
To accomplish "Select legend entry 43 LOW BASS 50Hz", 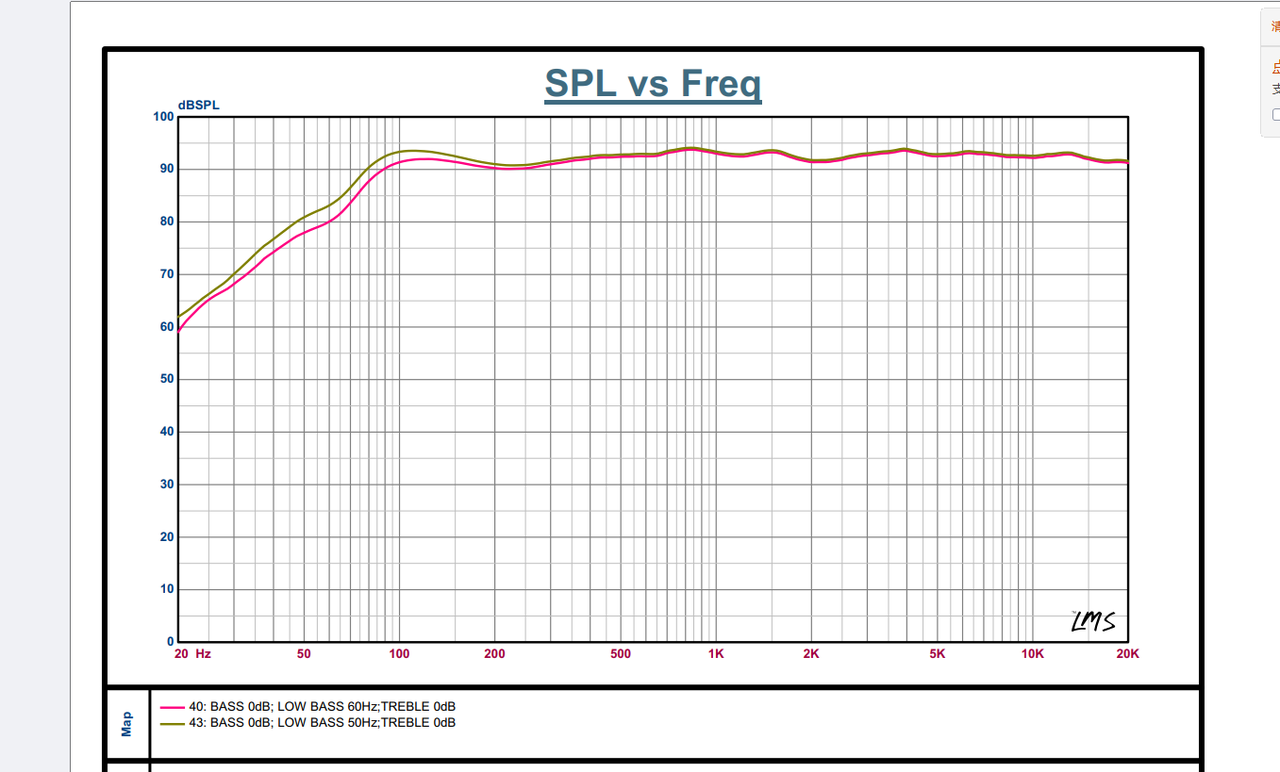I will pyautogui.click(x=322, y=723).
